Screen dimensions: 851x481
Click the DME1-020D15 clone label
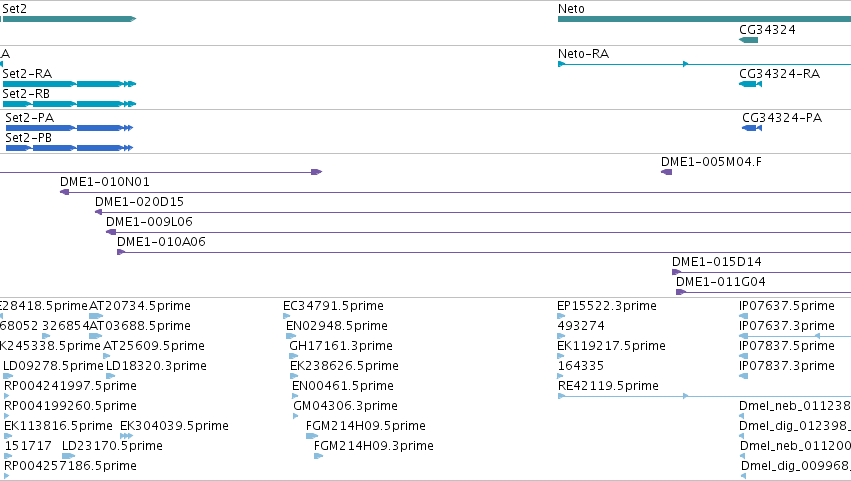[139, 202]
